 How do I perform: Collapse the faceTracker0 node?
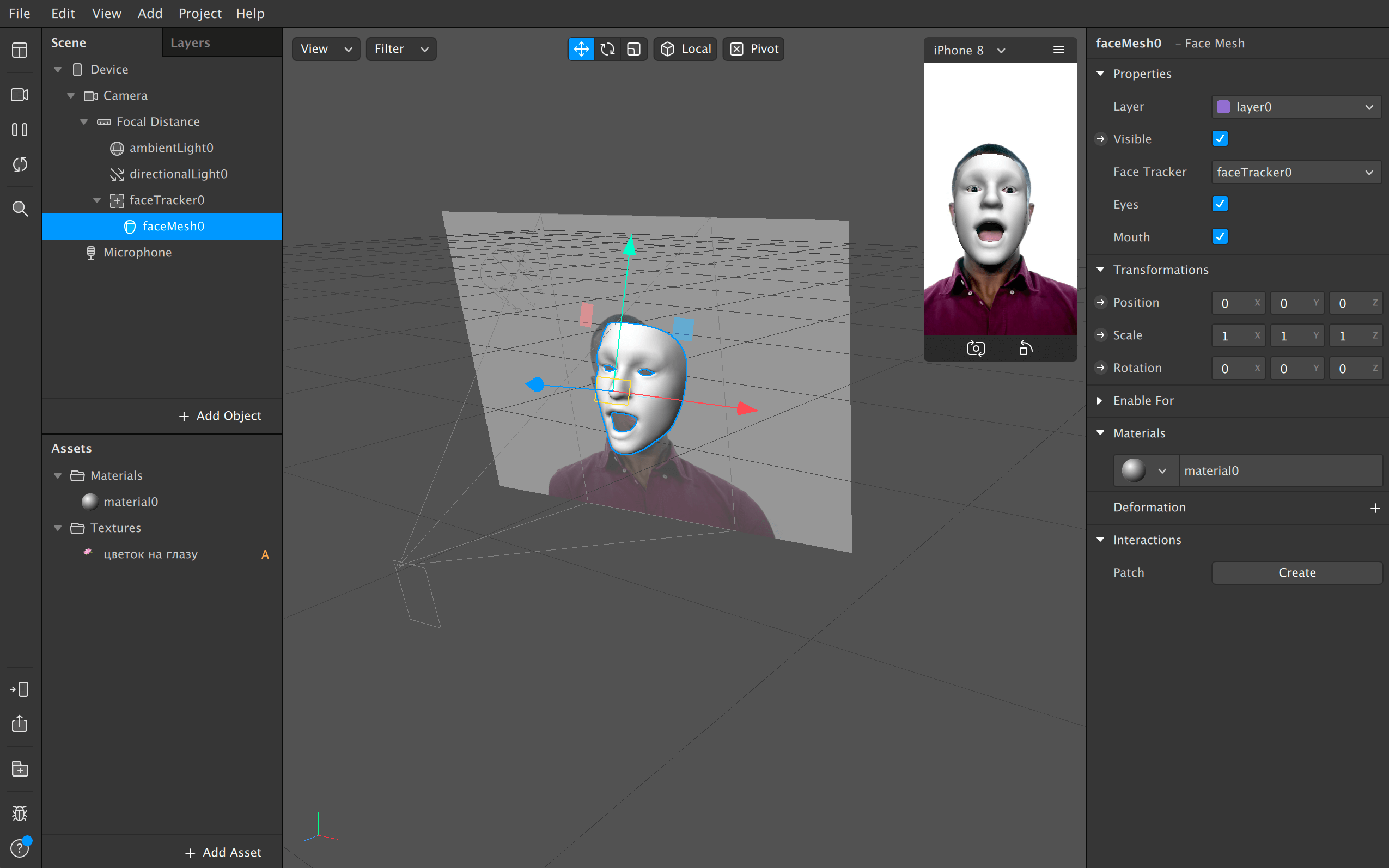[x=97, y=200]
